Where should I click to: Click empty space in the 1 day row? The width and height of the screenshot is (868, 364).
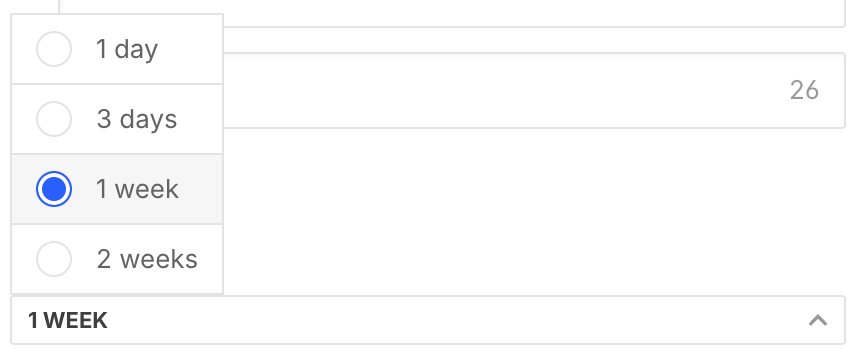191,49
